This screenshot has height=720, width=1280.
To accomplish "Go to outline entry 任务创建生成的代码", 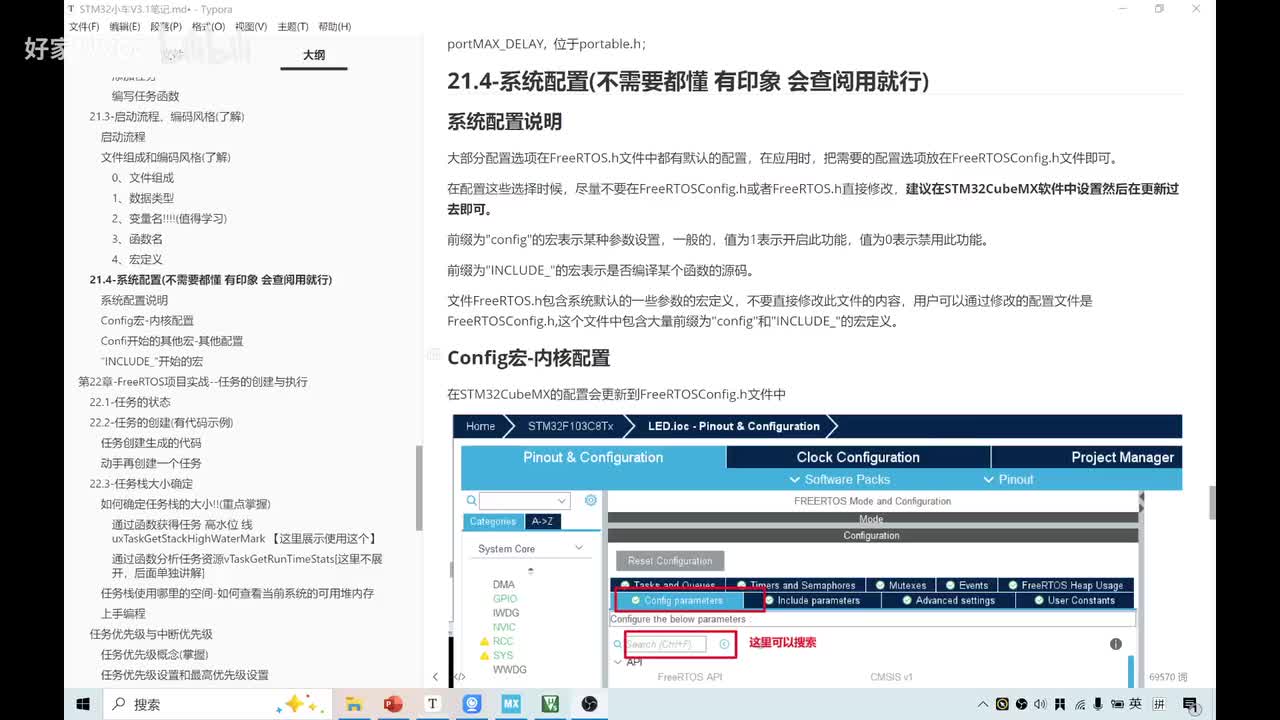I will 151,443.
